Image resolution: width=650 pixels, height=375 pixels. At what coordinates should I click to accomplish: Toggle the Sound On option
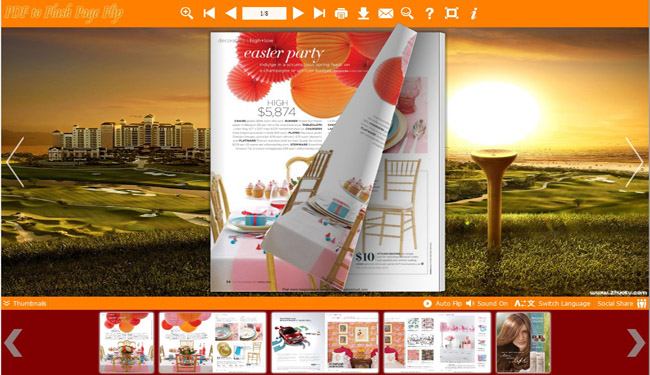[x=487, y=303]
